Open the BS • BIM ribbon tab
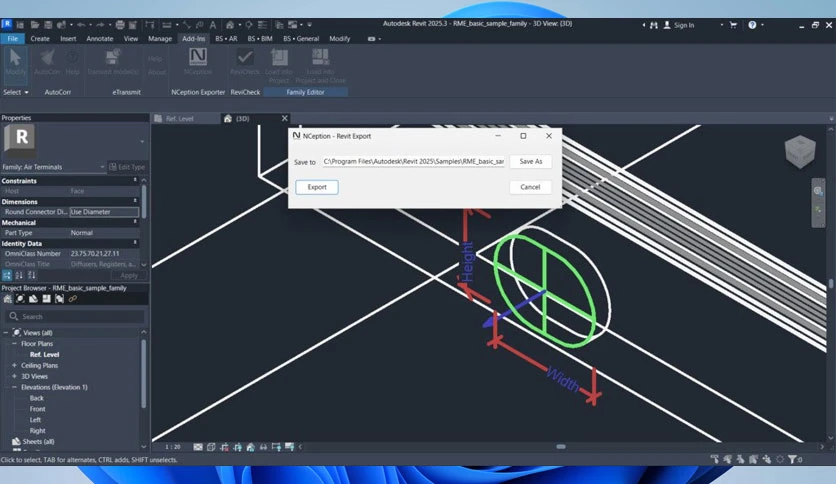The width and height of the screenshot is (836, 484). 260,38
